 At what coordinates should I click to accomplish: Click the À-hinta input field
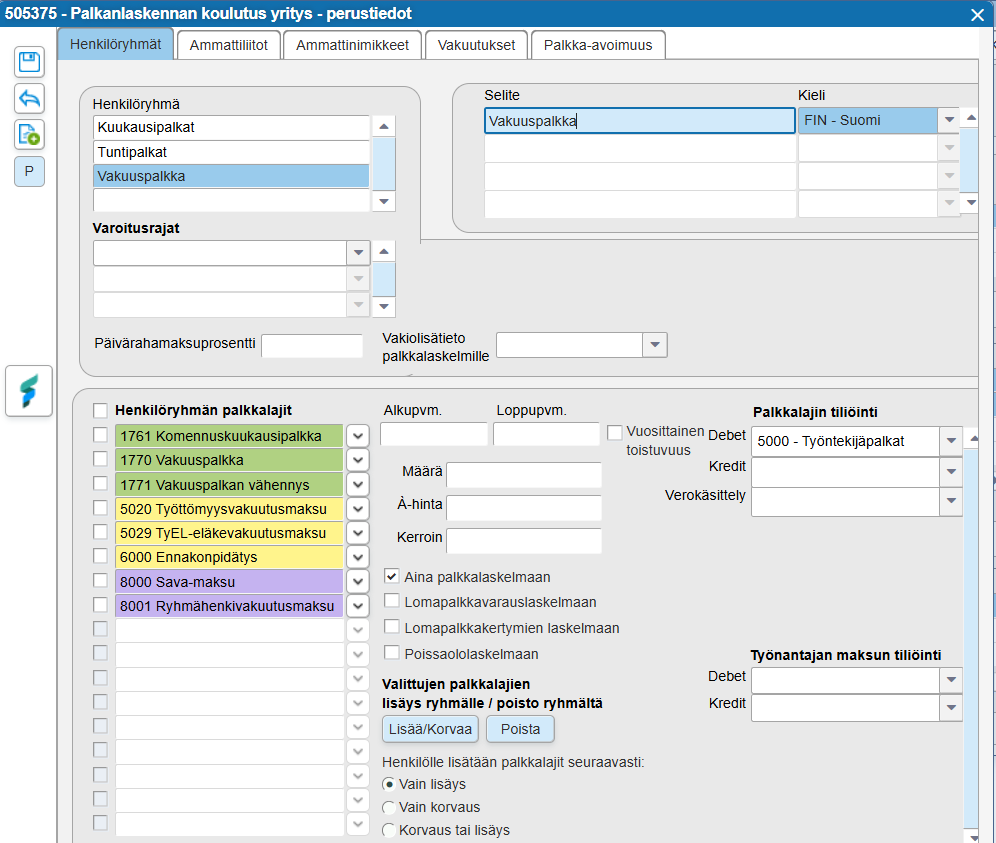click(x=524, y=507)
